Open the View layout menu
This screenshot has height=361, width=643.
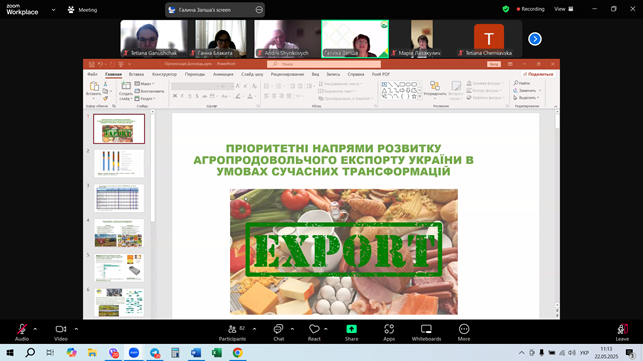(x=564, y=9)
